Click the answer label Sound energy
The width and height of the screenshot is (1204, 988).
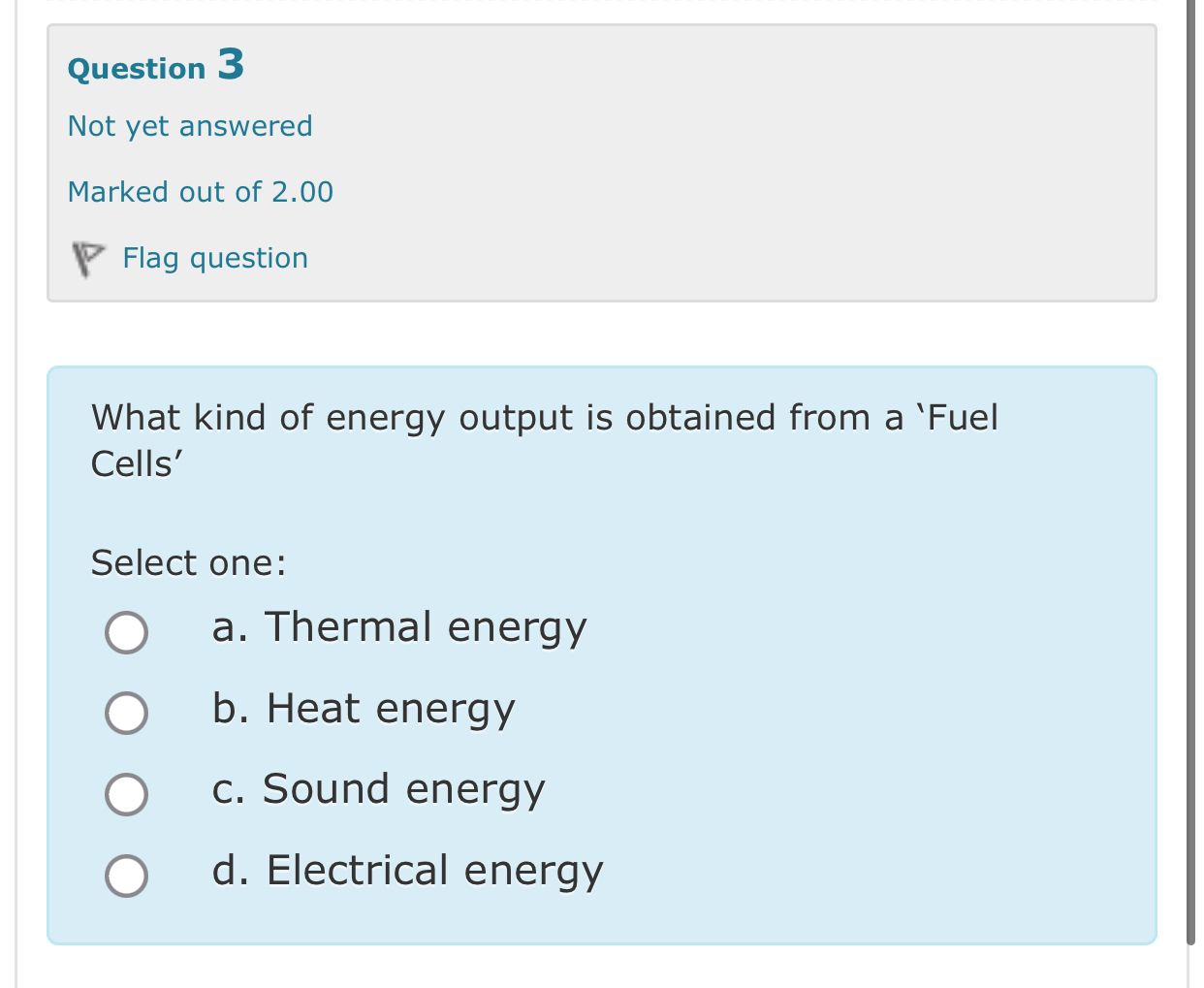point(379,789)
